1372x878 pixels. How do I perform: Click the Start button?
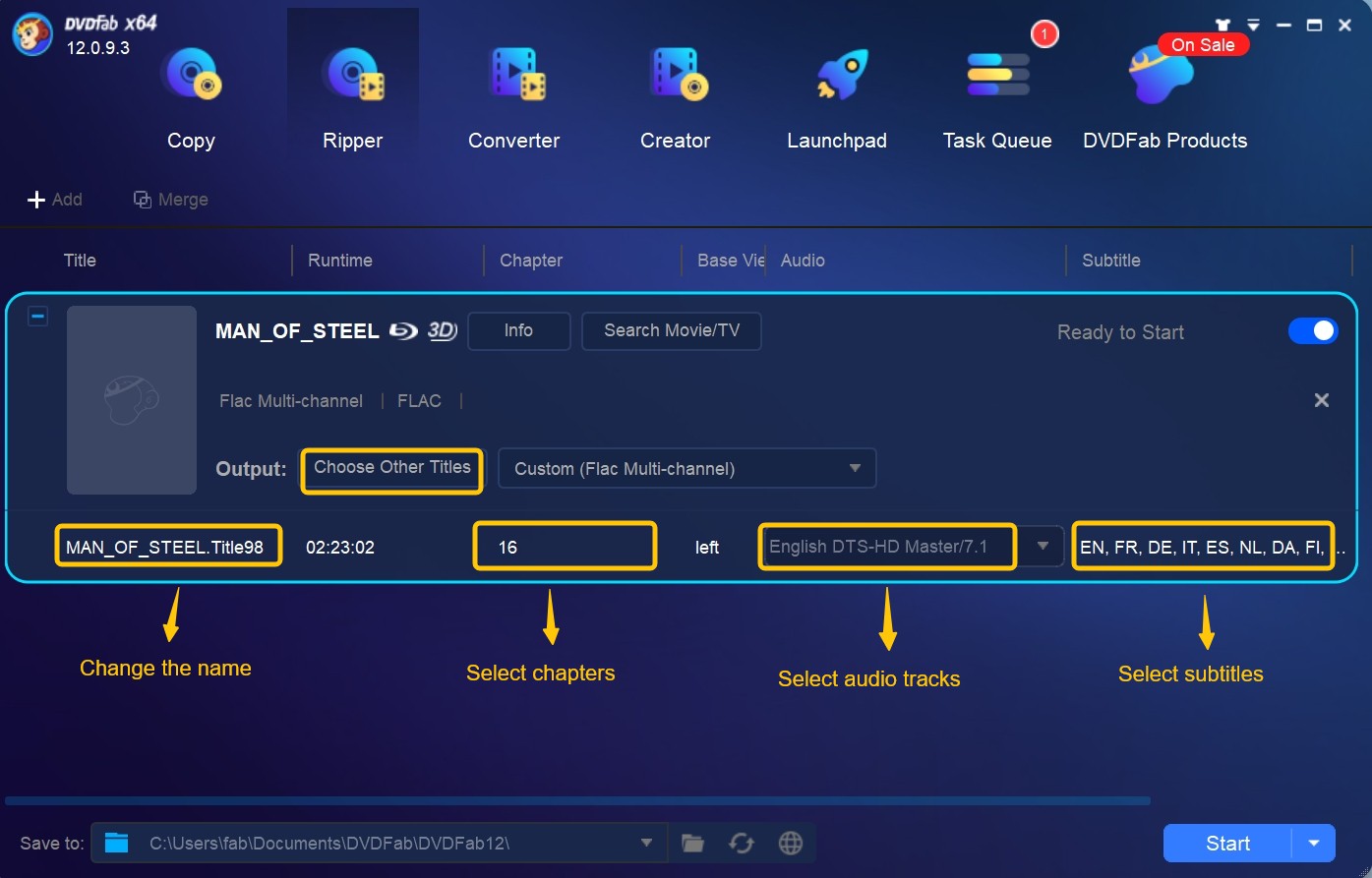tap(1227, 843)
